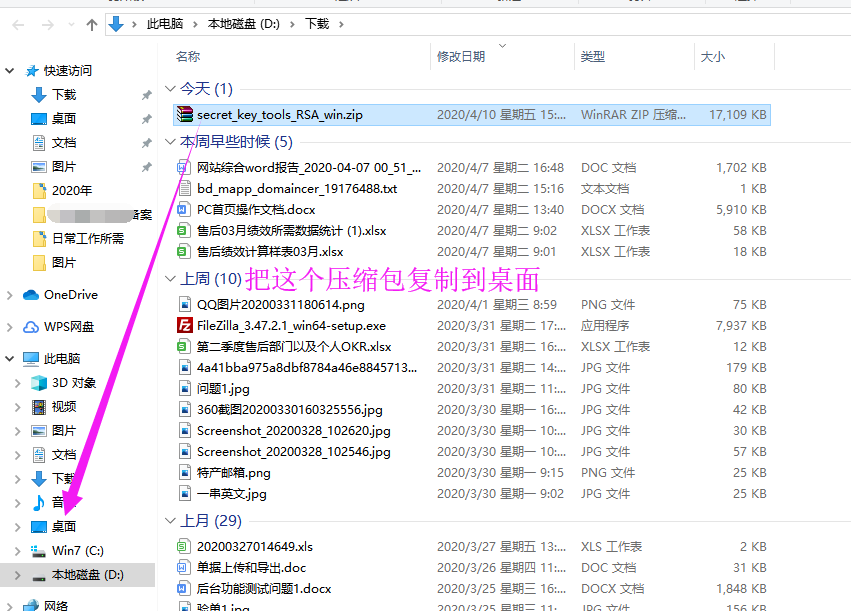Select the 售后03月绩效所需数据统计 (1).xlsx file icon
Screen dimensions: 851x611
coord(184,231)
